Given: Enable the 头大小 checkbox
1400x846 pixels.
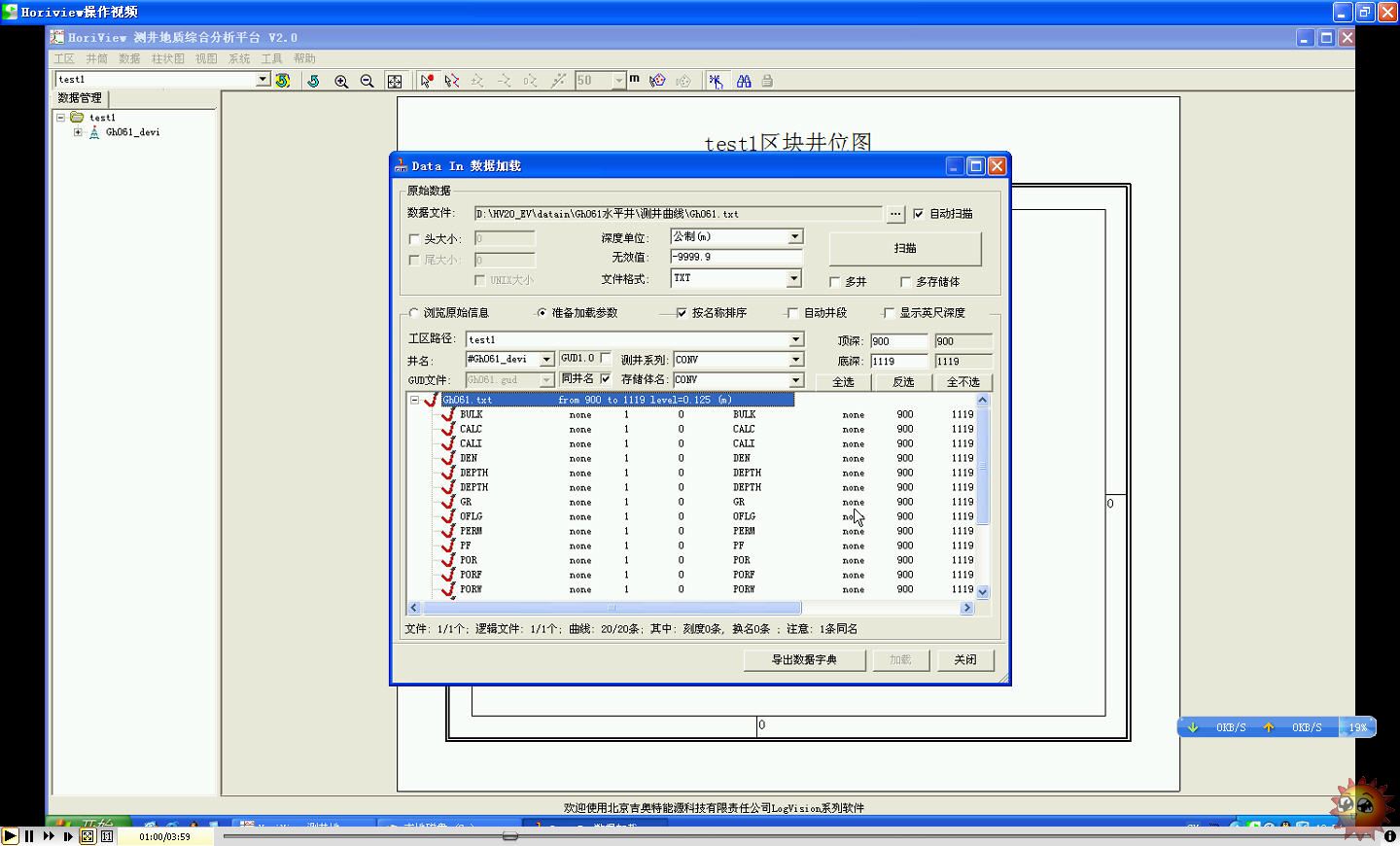Looking at the screenshot, I should pyautogui.click(x=414, y=239).
